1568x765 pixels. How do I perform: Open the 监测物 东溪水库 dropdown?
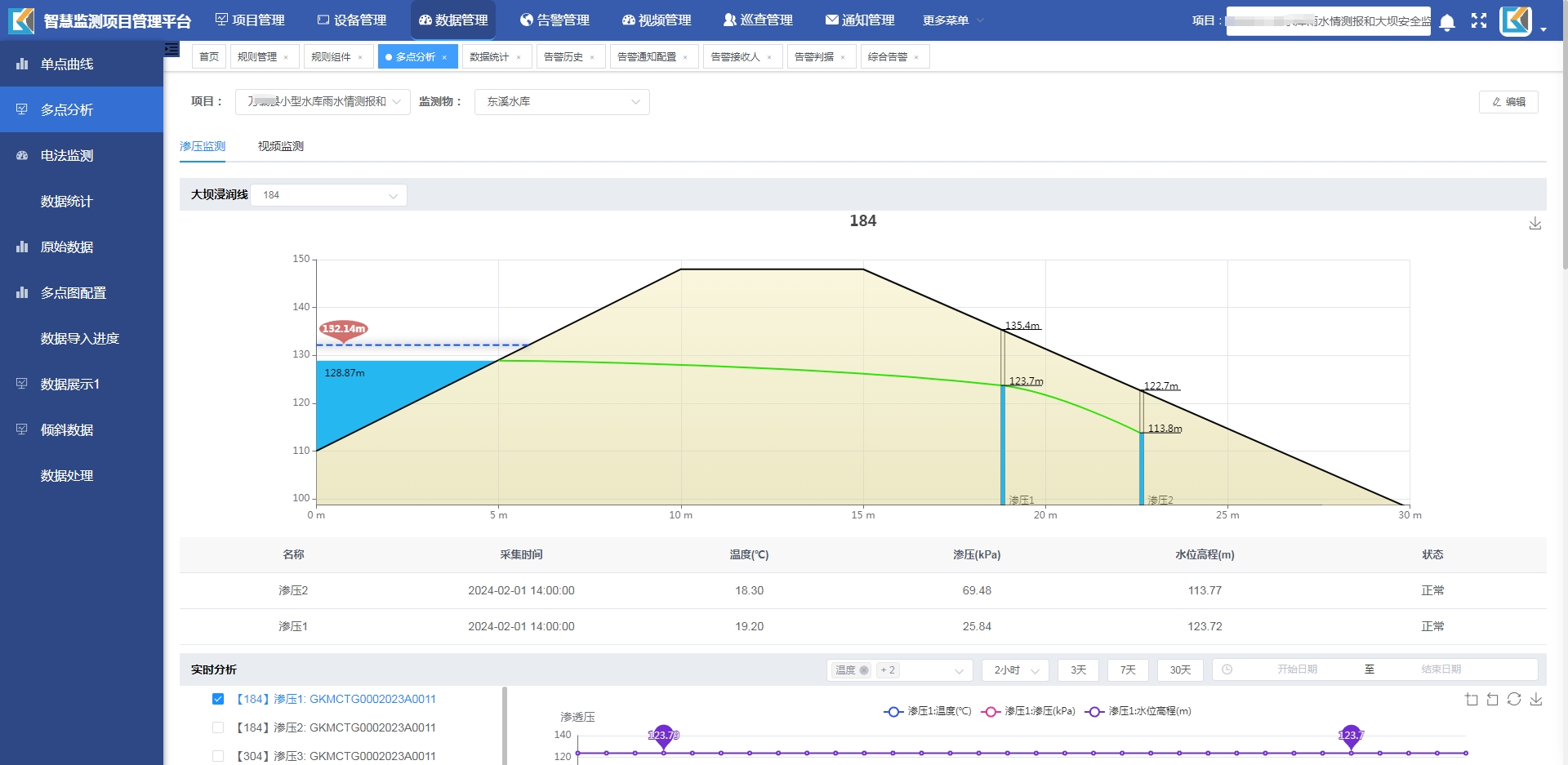[x=562, y=102]
